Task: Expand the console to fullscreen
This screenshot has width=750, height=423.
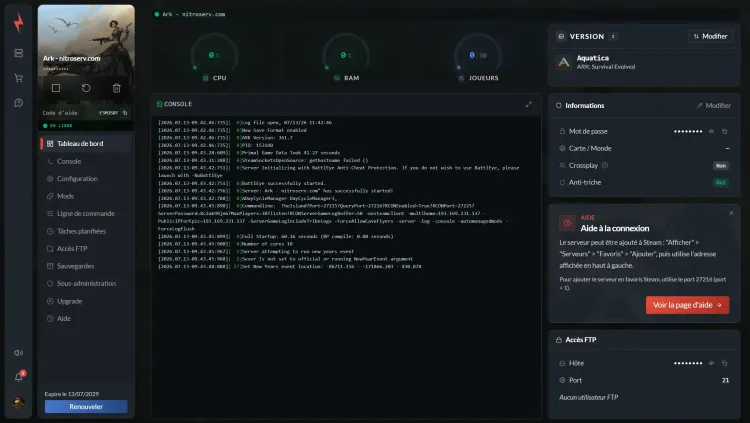Action: [x=529, y=104]
